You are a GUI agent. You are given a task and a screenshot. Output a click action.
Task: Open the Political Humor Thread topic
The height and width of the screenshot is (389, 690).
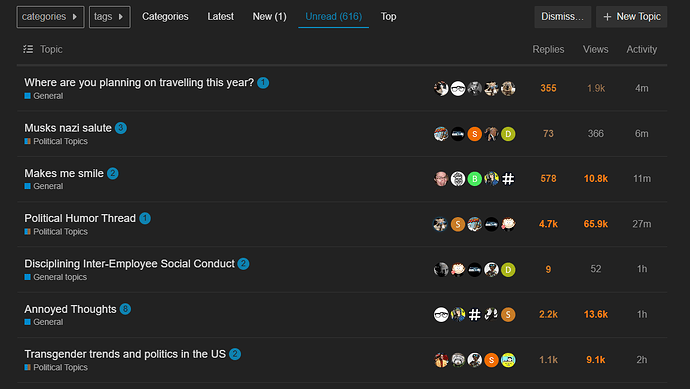[x=80, y=218]
